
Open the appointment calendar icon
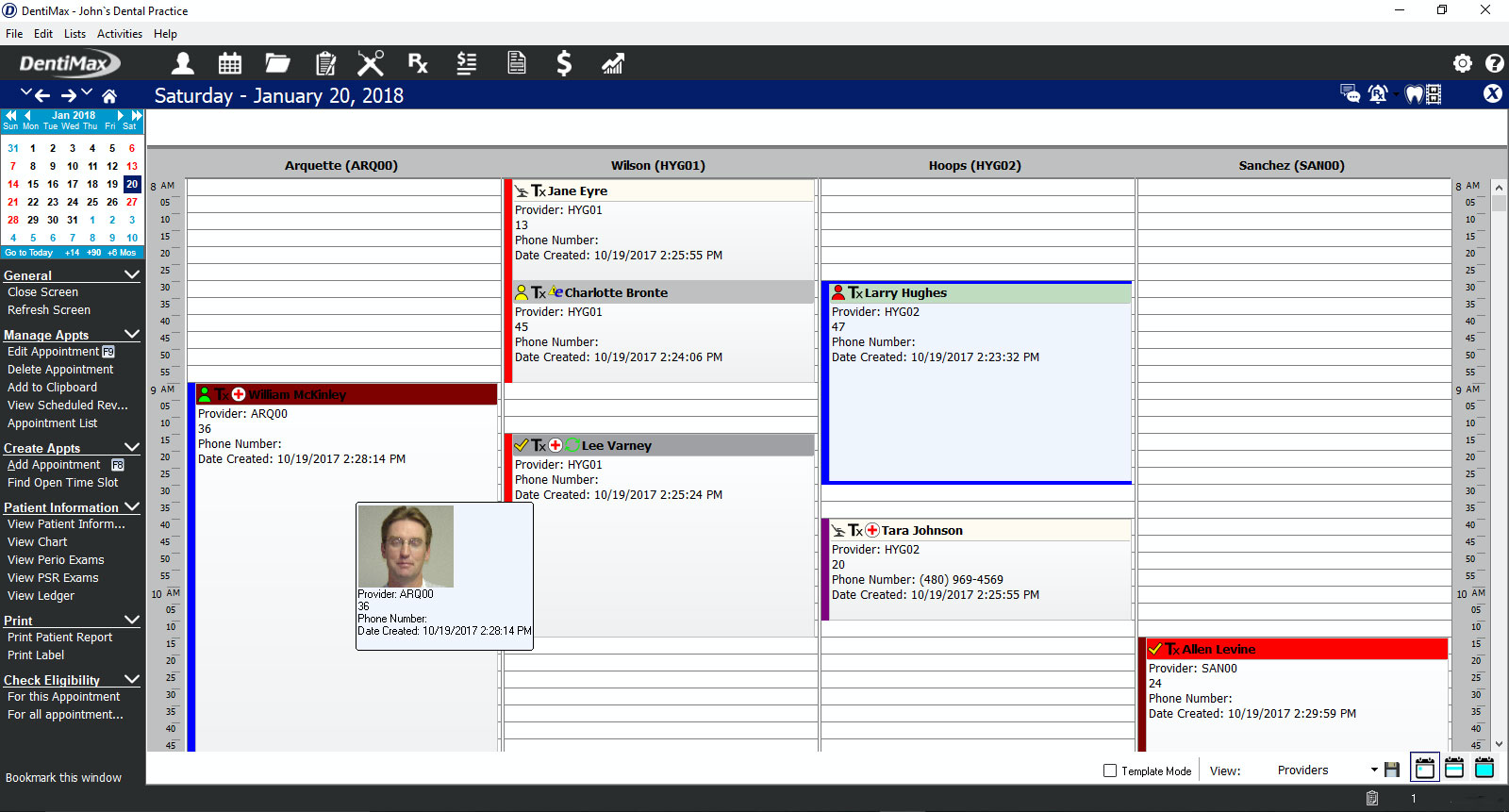pyautogui.click(x=230, y=63)
